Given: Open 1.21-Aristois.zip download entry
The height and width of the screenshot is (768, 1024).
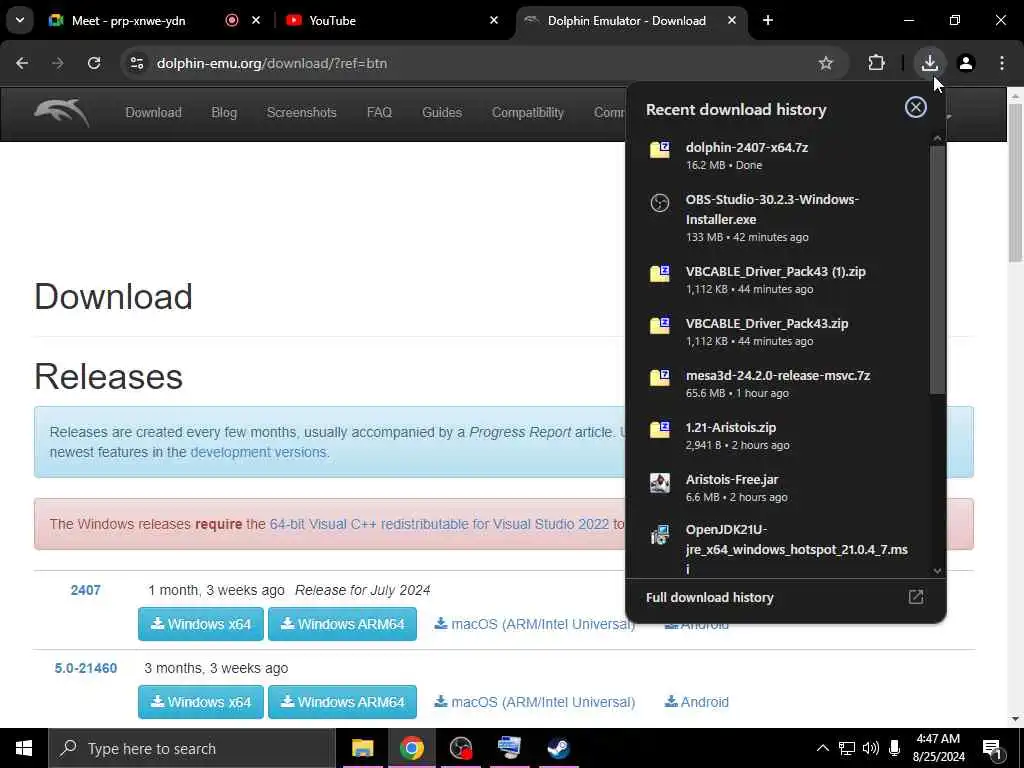Looking at the screenshot, I should (x=777, y=436).
